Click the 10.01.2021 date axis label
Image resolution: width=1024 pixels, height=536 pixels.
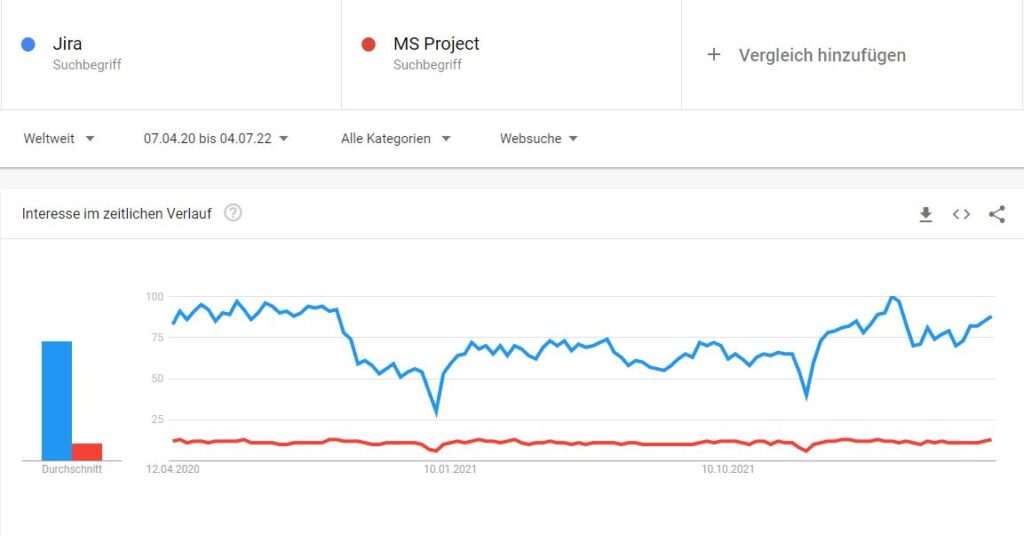pyautogui.click(x=450, y=469)
